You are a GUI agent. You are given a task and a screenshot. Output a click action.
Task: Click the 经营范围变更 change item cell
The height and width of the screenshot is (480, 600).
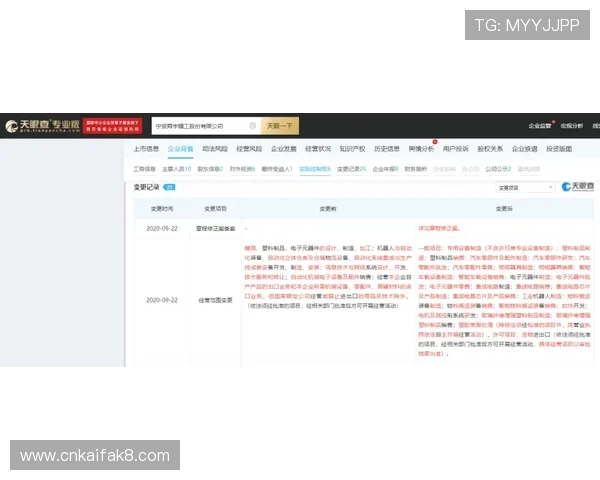click(x=215, y=300)
